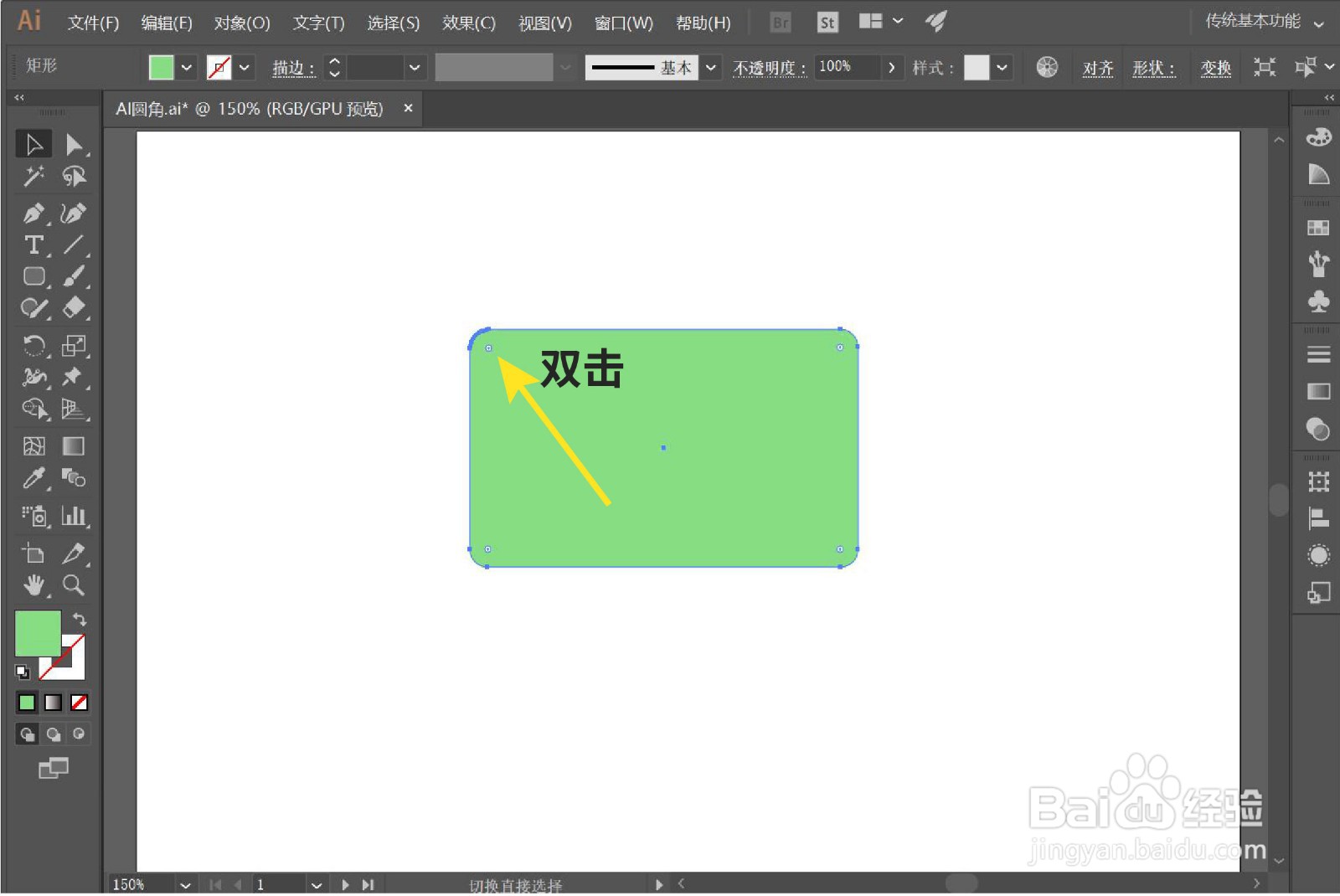Click the 不透明度 opacity label
This screenshot has width=1340, height=896.
point(770,68)
